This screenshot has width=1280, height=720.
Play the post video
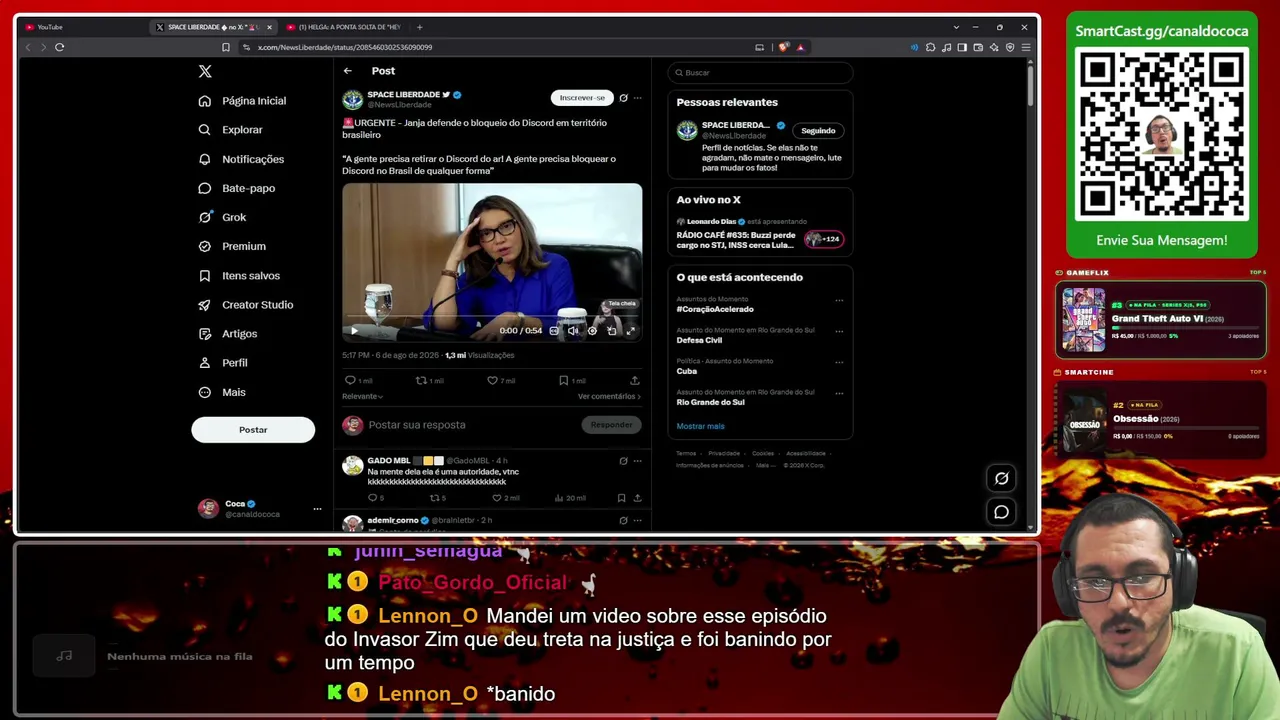(x=354, y=331)
